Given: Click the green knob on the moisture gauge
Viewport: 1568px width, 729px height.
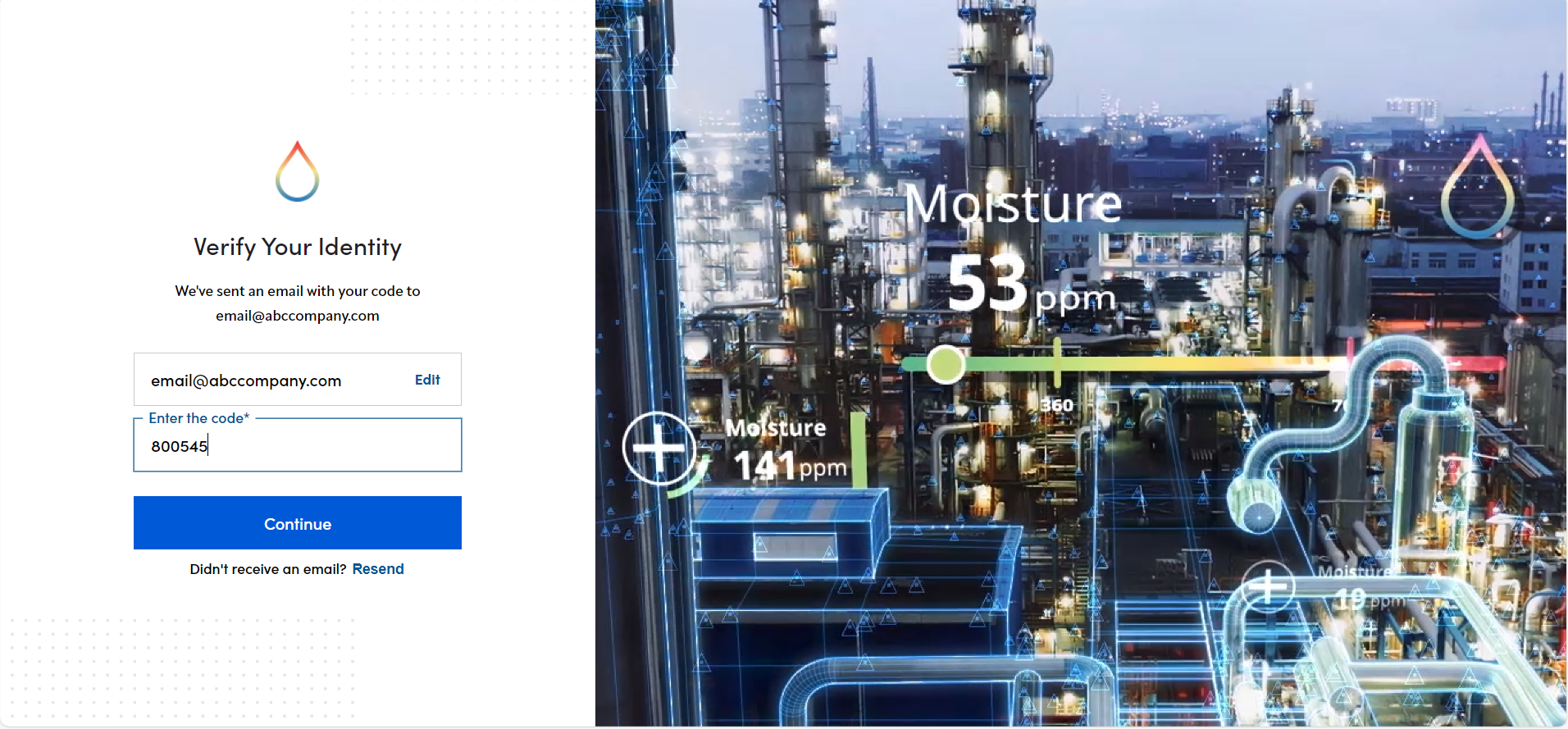Looking at the screenshot, I should pyautogui.click(x=946, y=364).
